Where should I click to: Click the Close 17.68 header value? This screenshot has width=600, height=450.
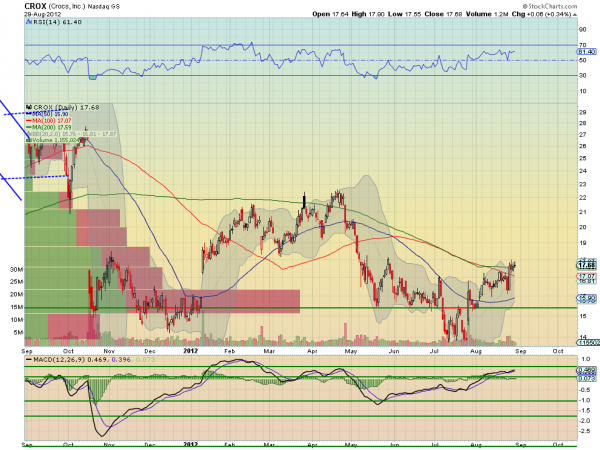tap(443, 14)
